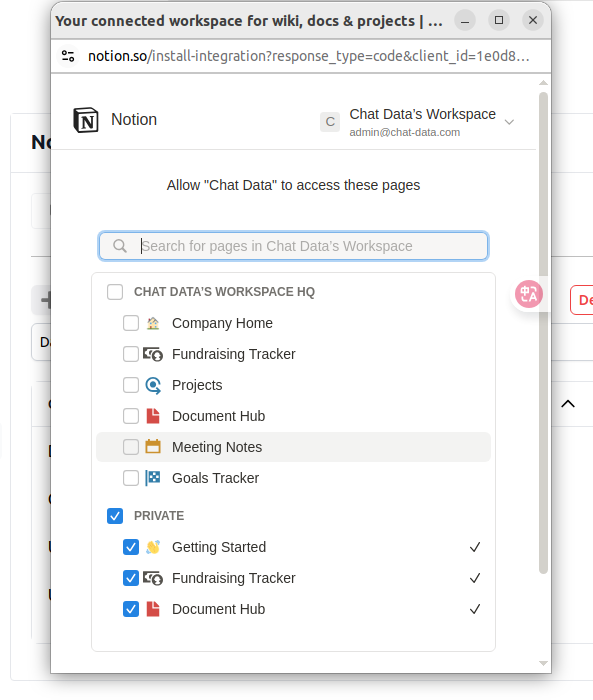593x700 pixels.
Task: Click the Goals Tracker page label
Action: (215, 478)
